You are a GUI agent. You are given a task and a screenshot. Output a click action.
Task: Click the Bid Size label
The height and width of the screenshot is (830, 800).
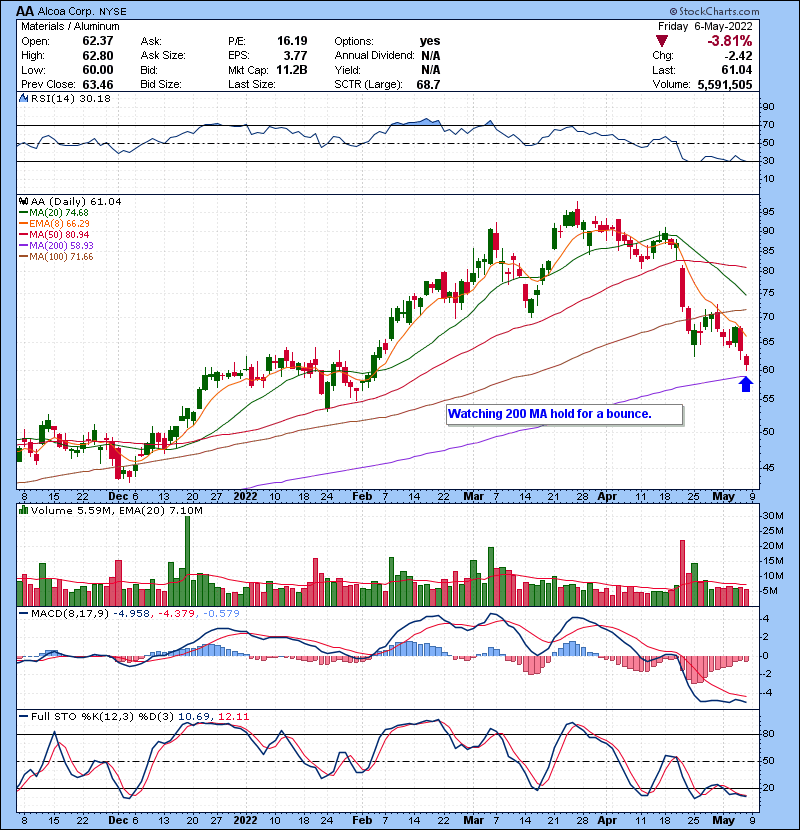(161, 84)
